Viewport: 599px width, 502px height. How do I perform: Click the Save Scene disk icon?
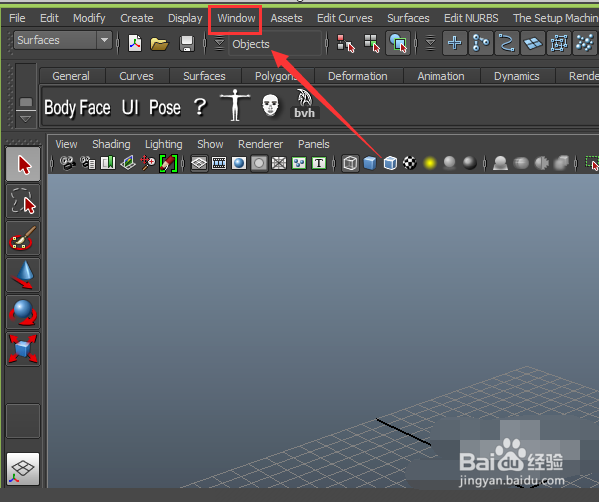[187, 44]
